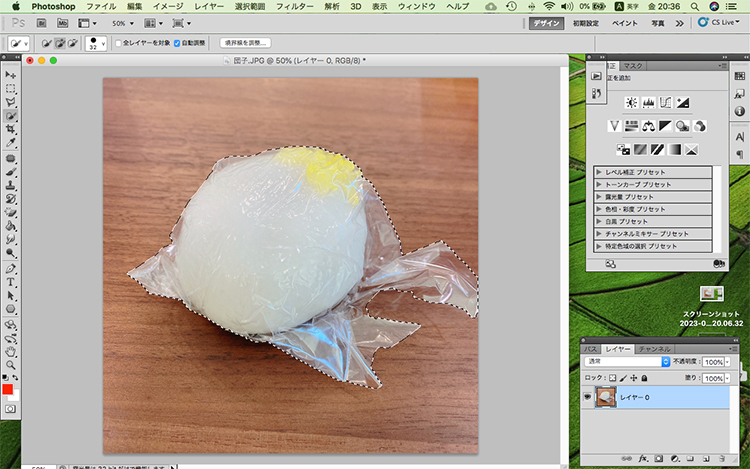Image resolution: width=750 pixels, height=469 pixels.
Task: Click the 境界線を調整... button
Action: (245, 43)
